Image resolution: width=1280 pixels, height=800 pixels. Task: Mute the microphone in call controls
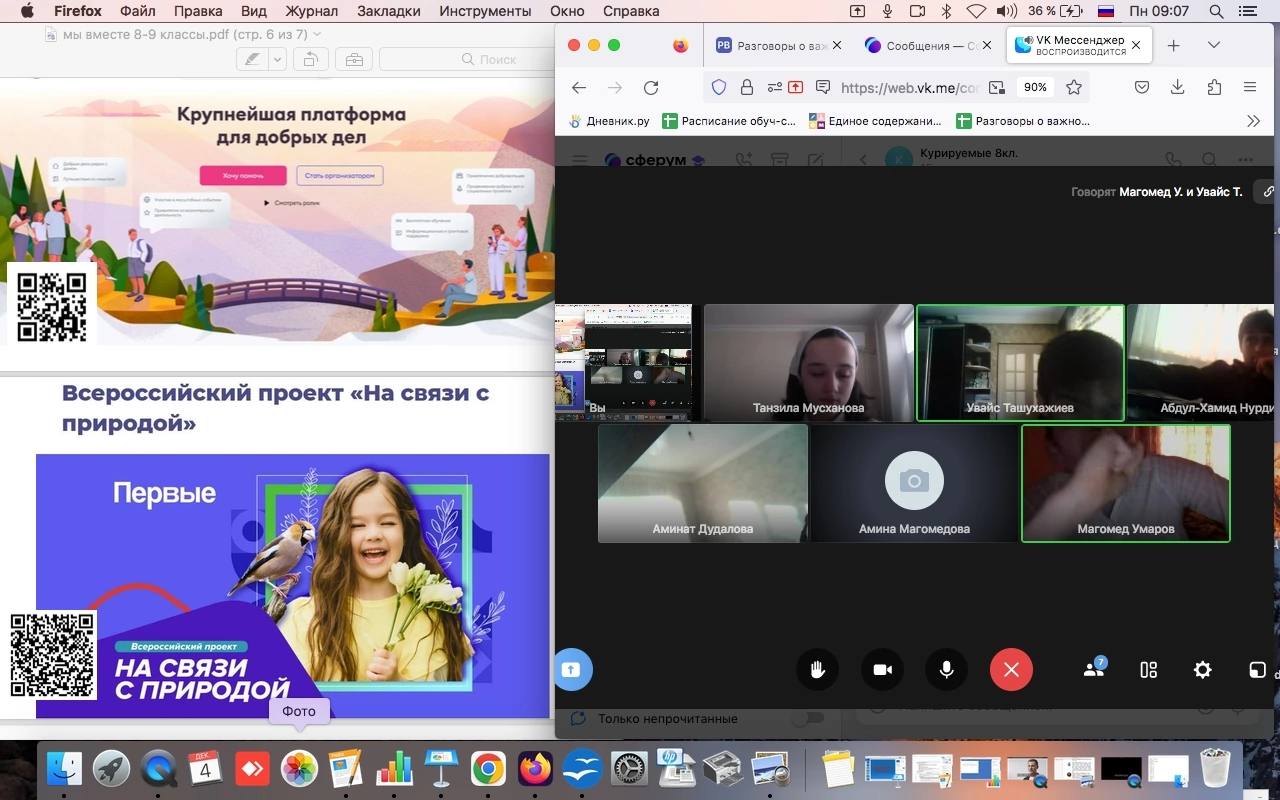pos(946,670)
